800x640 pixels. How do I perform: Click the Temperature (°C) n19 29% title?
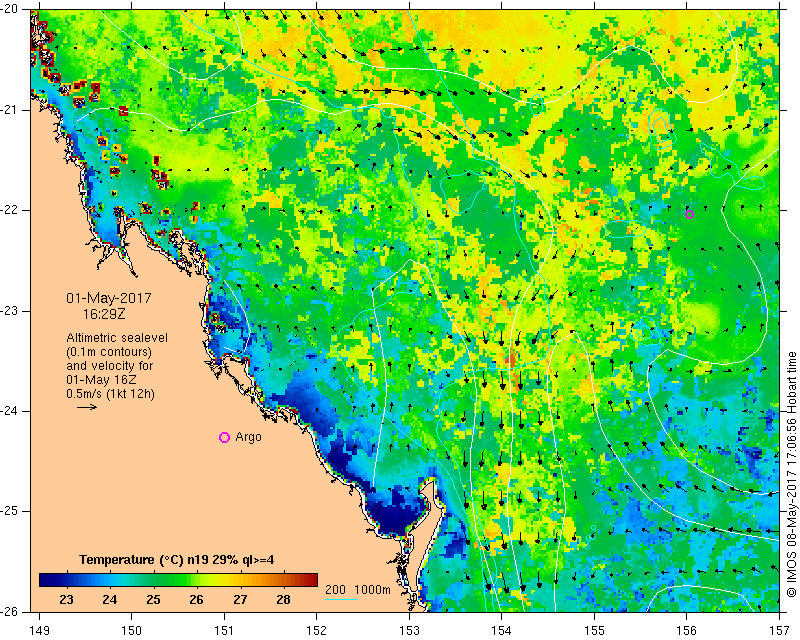[x=177, y=560]
